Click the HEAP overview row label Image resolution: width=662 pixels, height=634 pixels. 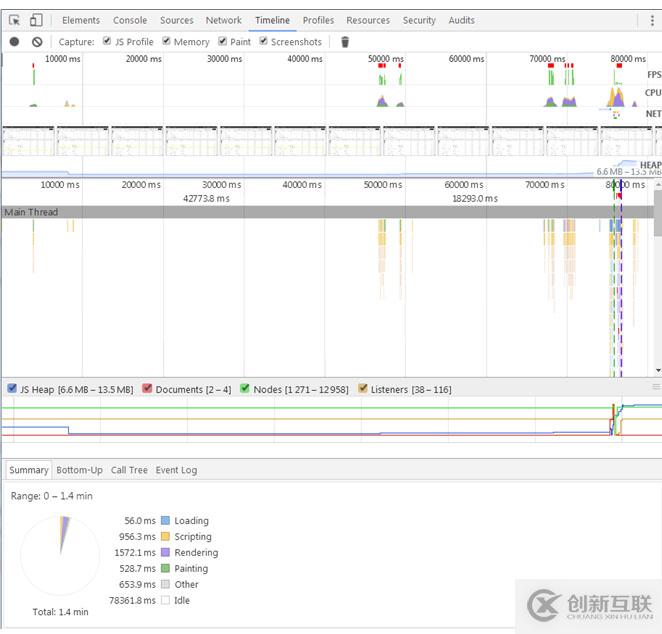651,165
